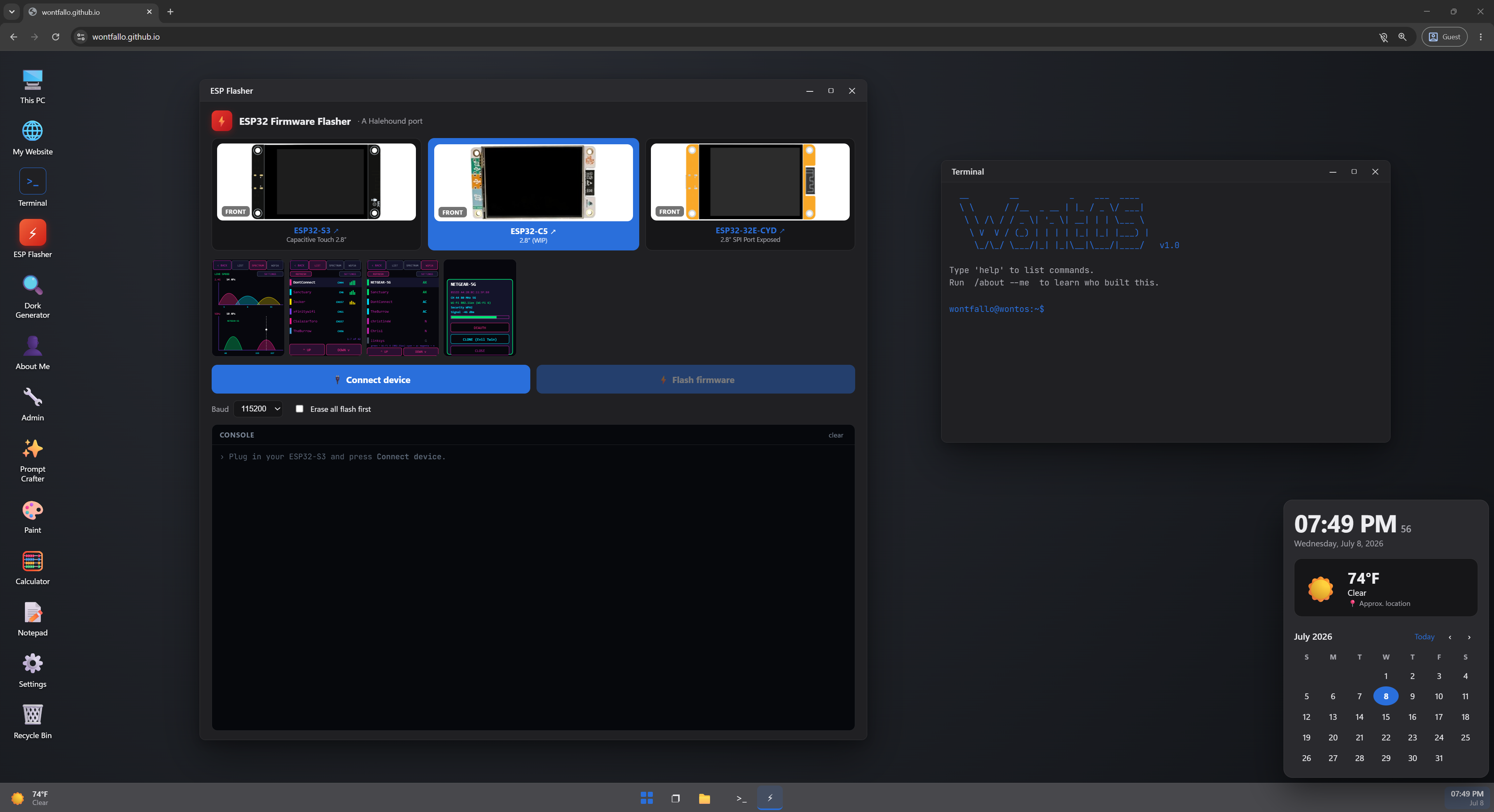Click the Guest profile button

pyautogui.click(x=1444, y=37)
